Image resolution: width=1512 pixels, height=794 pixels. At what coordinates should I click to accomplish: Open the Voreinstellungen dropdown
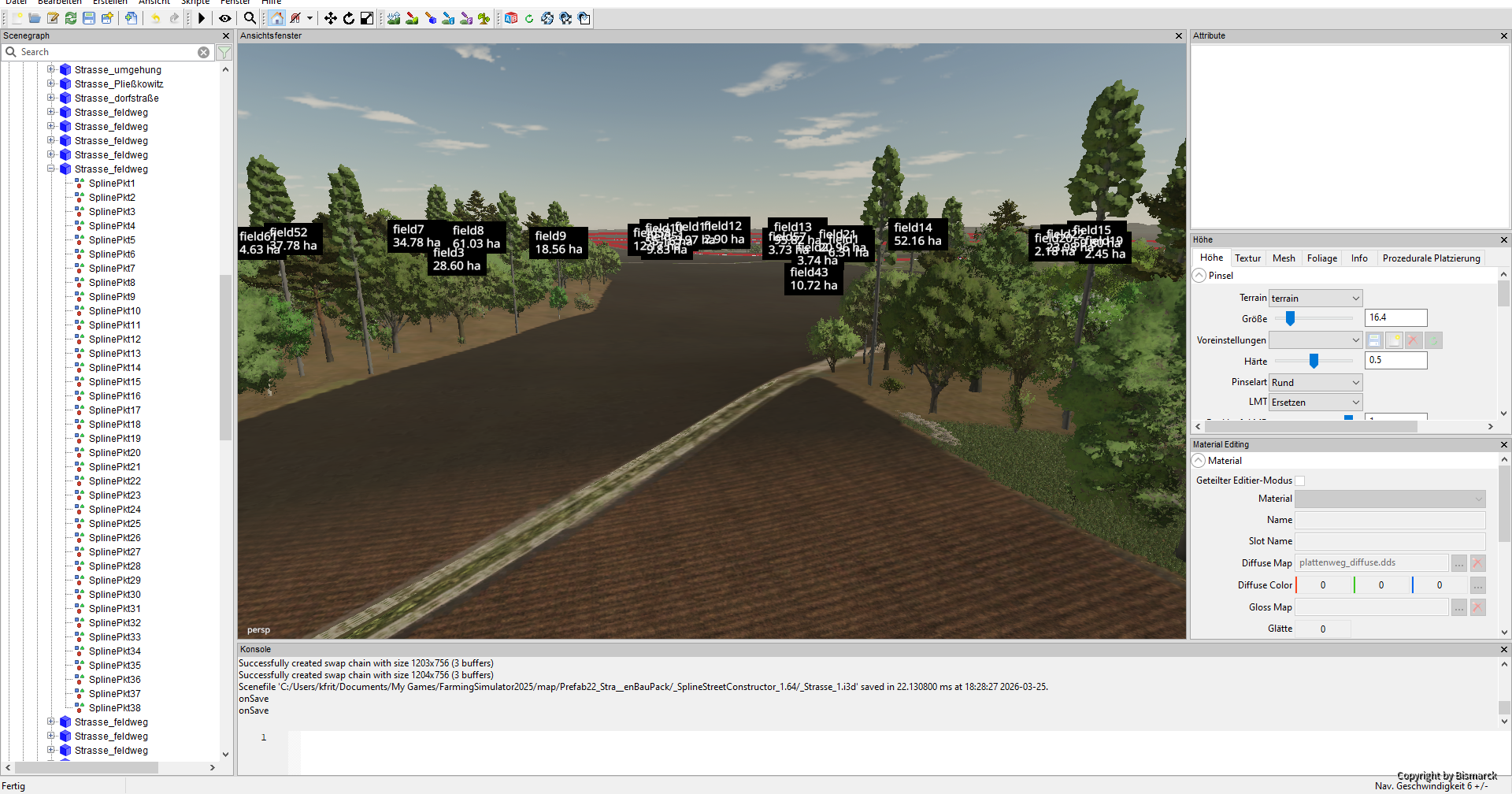1315,340
